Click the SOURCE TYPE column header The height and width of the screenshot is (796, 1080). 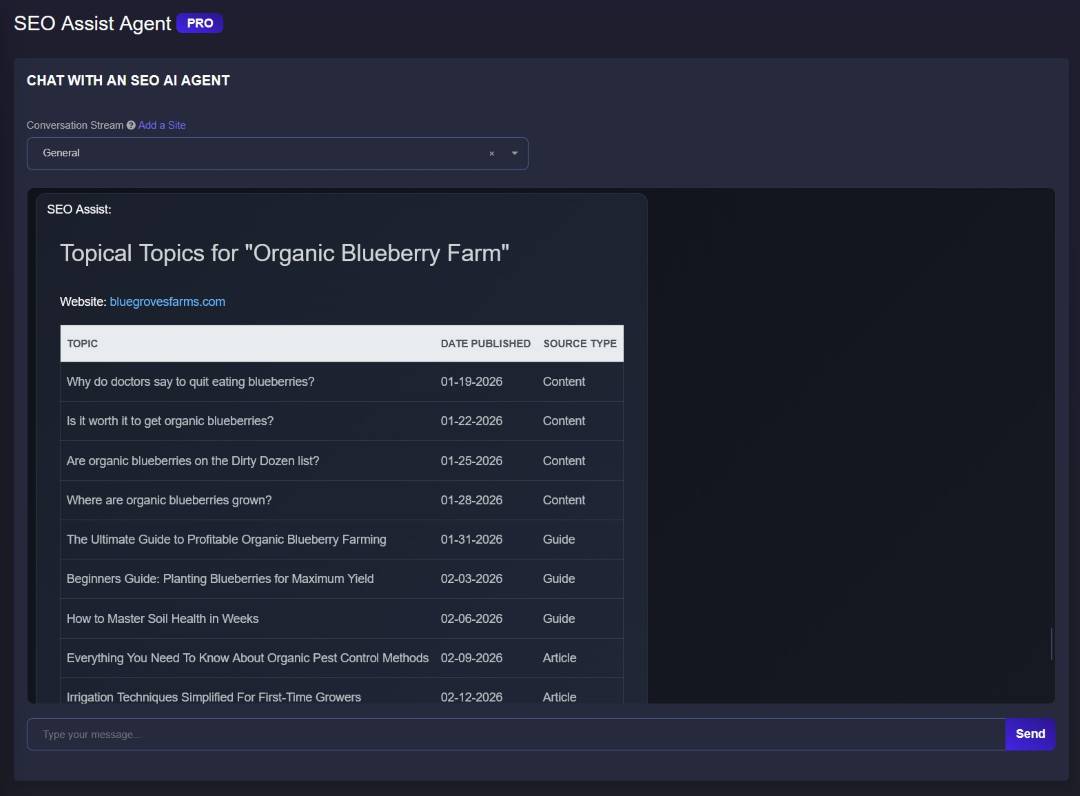tap(580, 344)
